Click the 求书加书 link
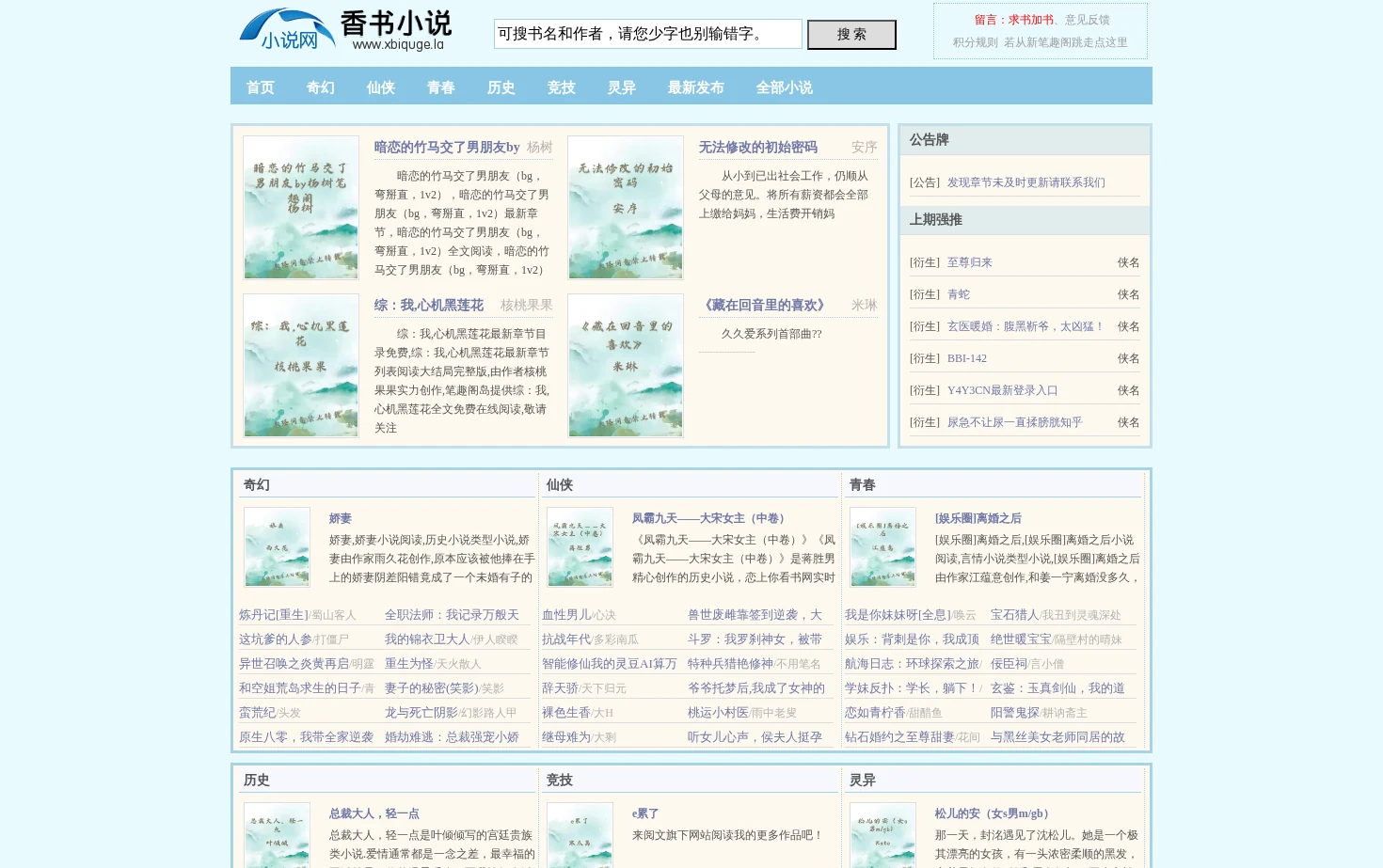1383x868 pixels. click(x=1031, y=20)
